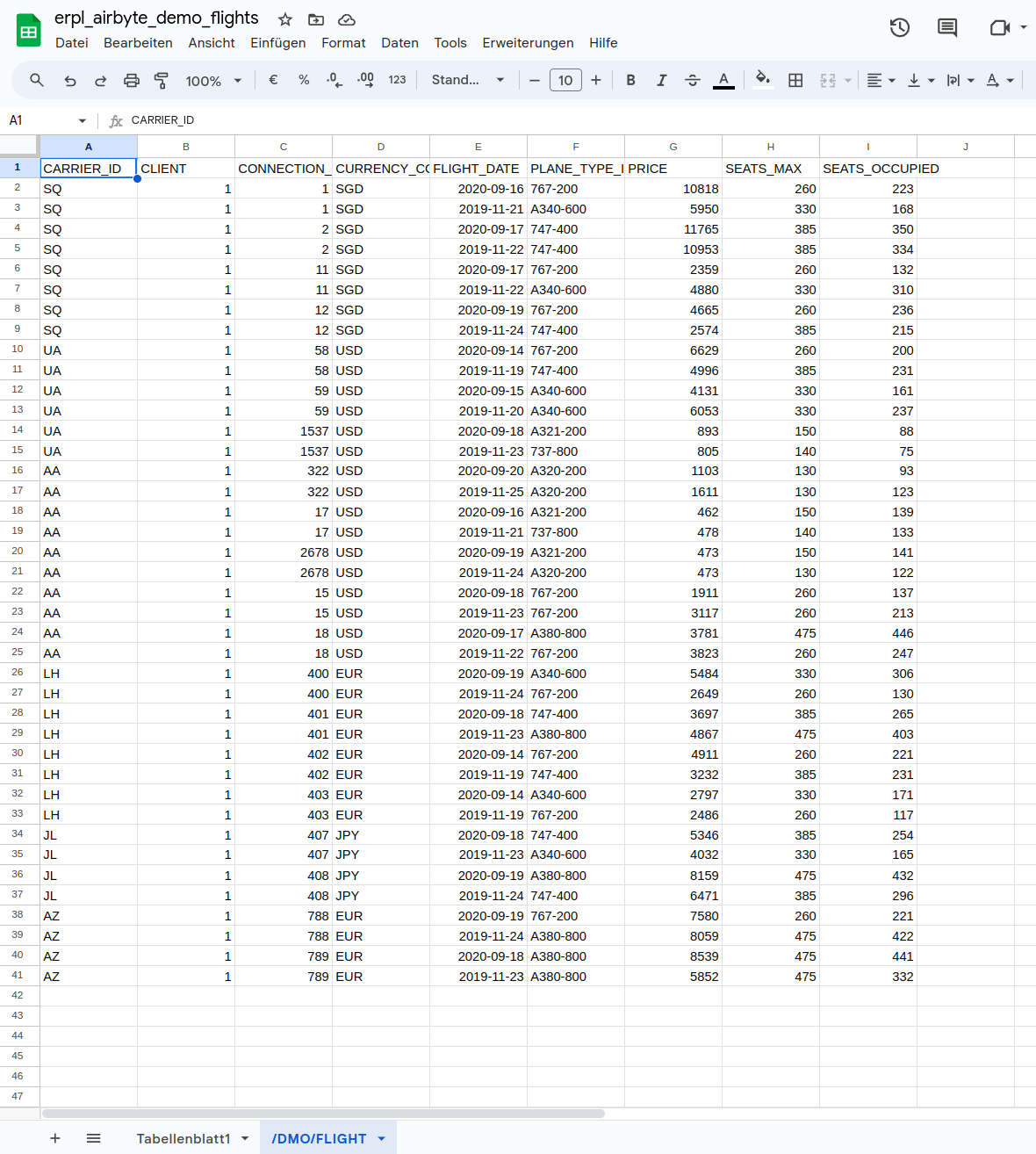Redo the last action
The image size is (1036, 1154).
pos(100,80)
